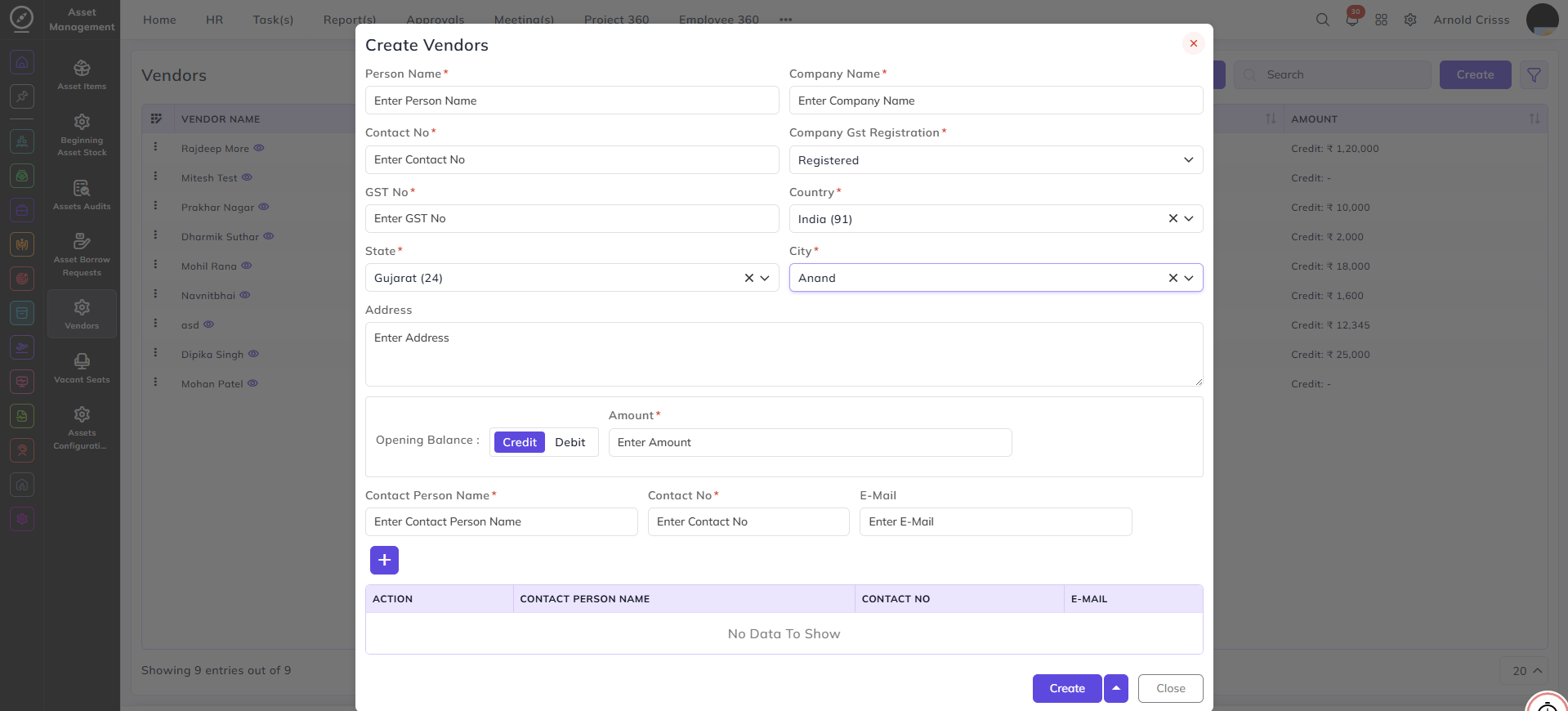Open row actions menu for Rajdeep More
The image size is (1568, 711).
pos(155,147)
